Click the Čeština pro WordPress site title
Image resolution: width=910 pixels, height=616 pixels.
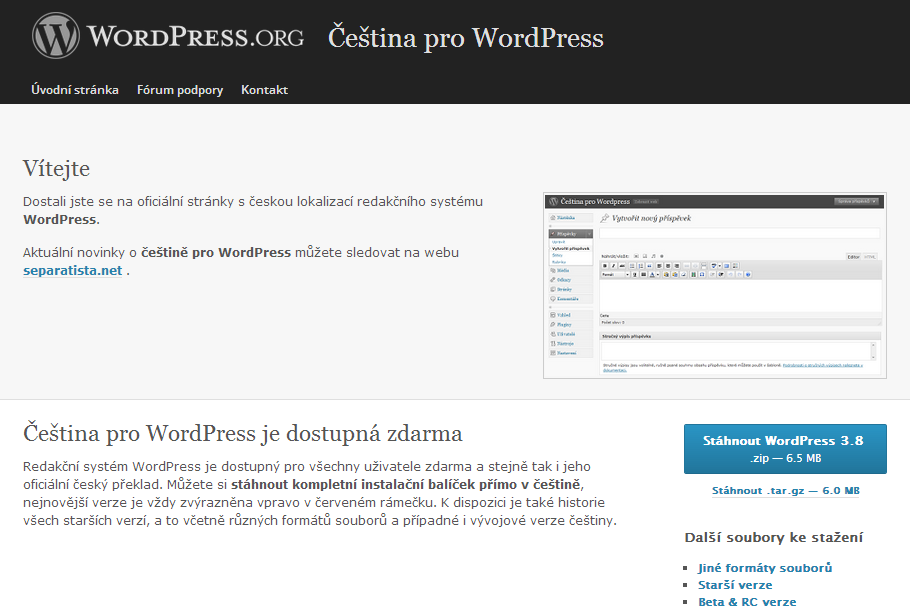[465, 38]
